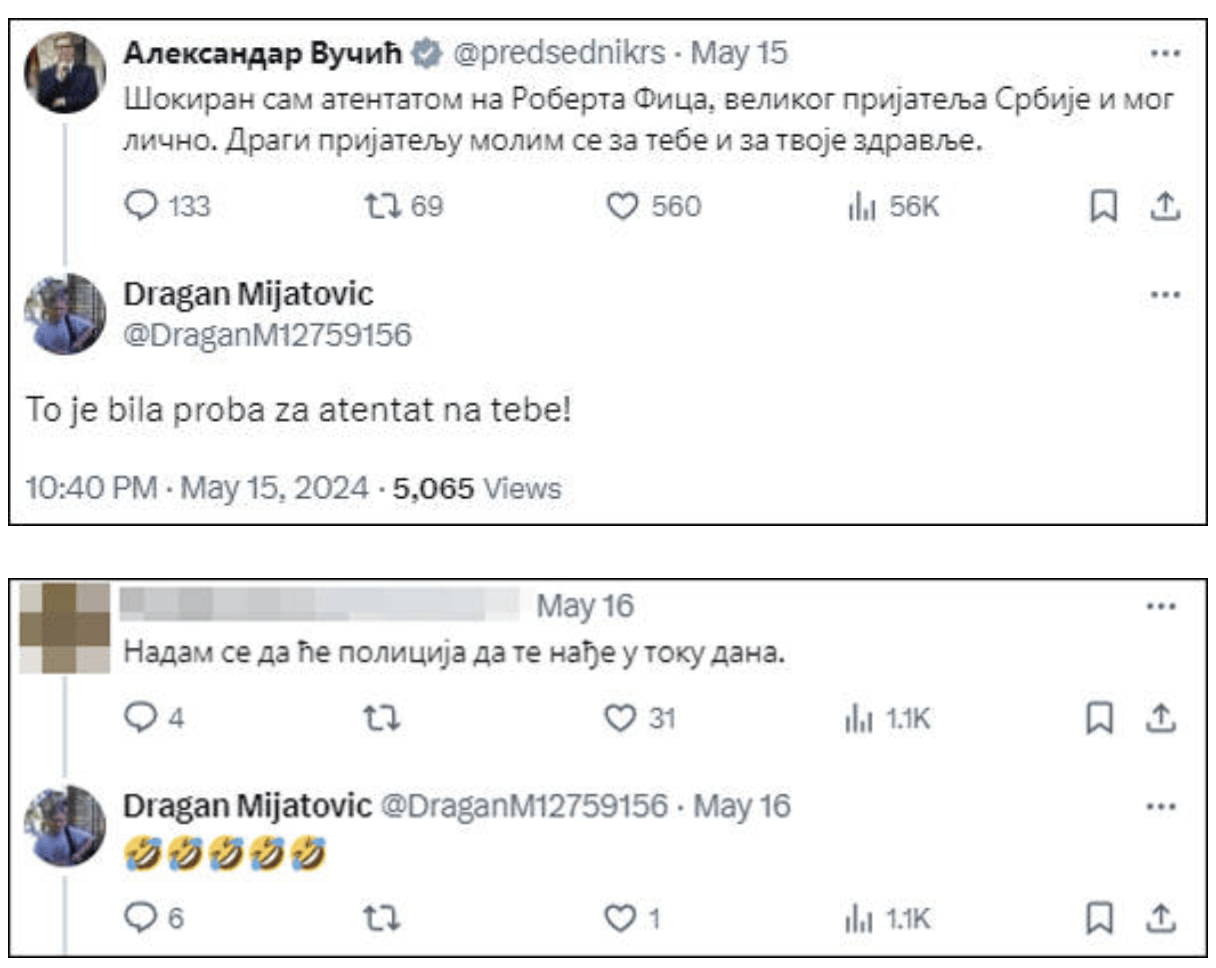Like the tweet with 560 likes
Screen dimensions: 1216x968
(623, 206)
